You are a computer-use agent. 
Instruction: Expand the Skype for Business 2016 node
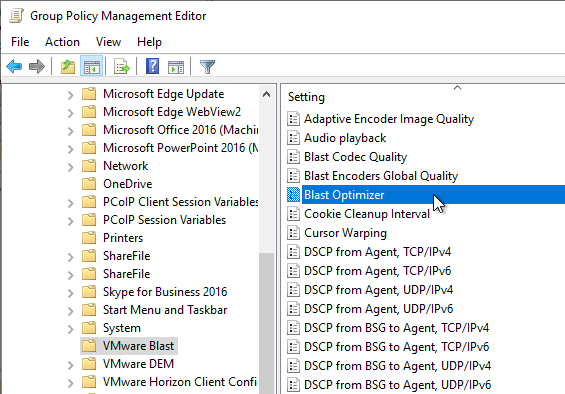click(71, 293)
